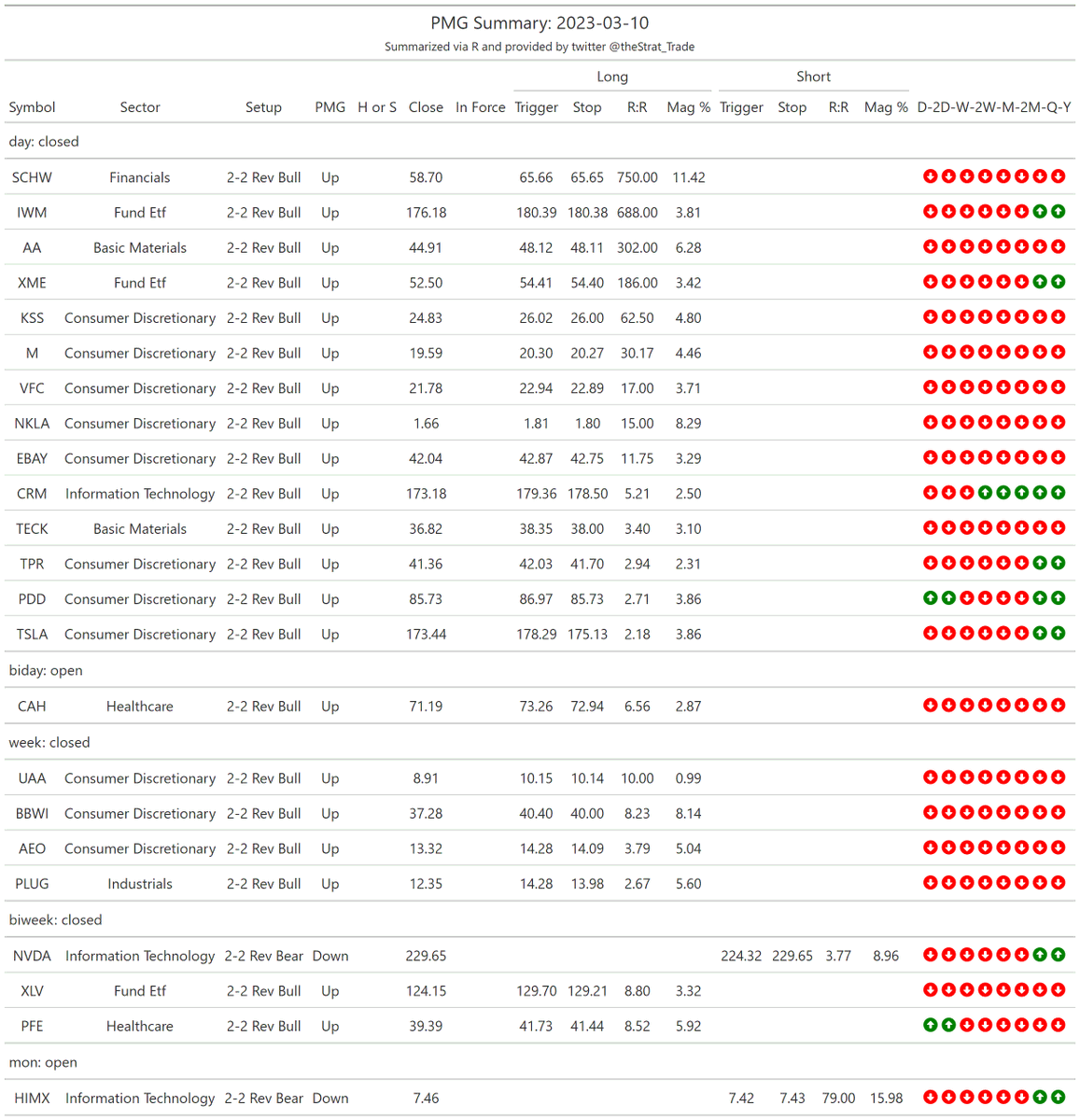Click the Short group header

(x=813, y=77)
